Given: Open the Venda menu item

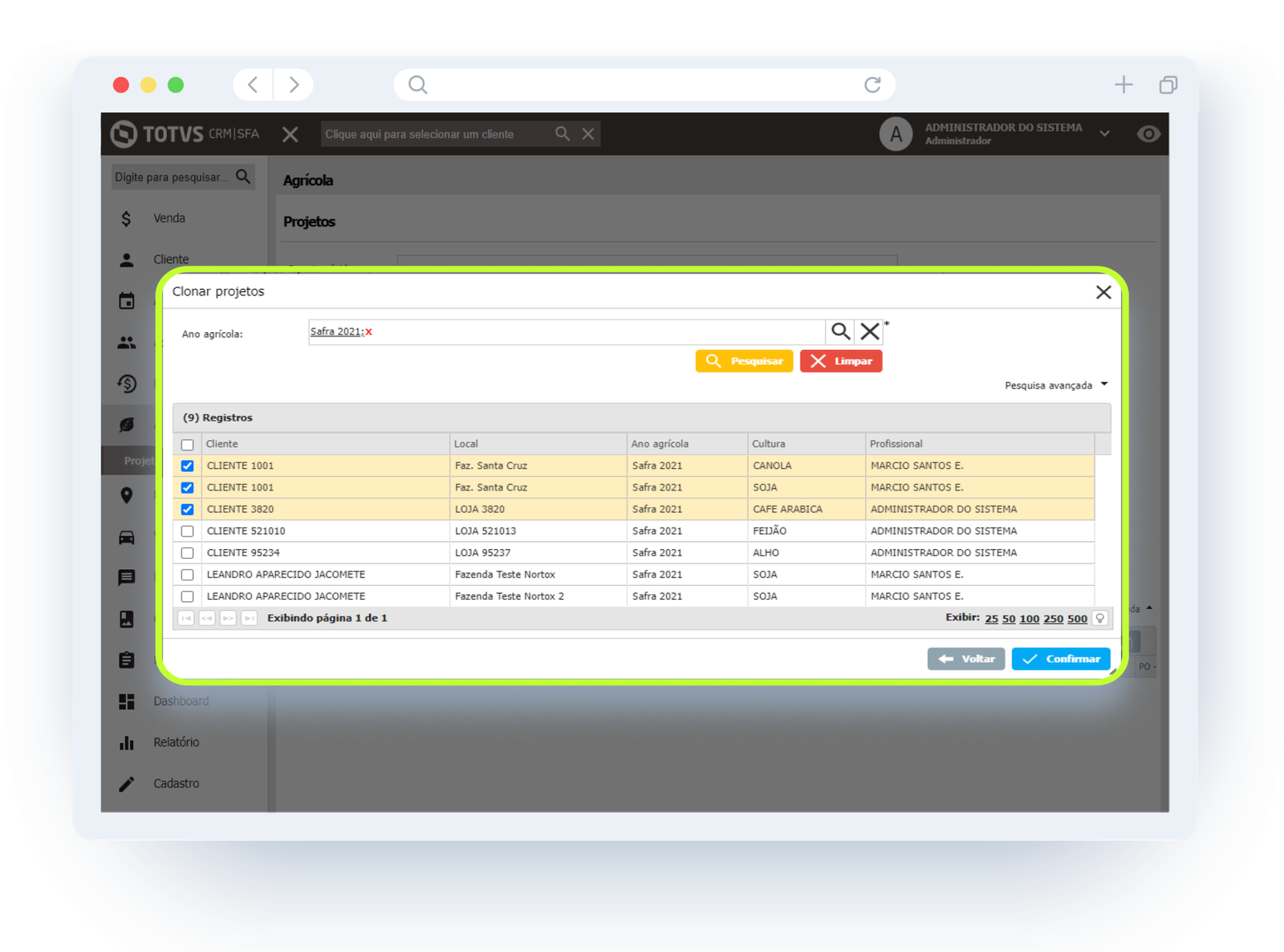Looking at the screenshot, I should click(x=169, y=218).
